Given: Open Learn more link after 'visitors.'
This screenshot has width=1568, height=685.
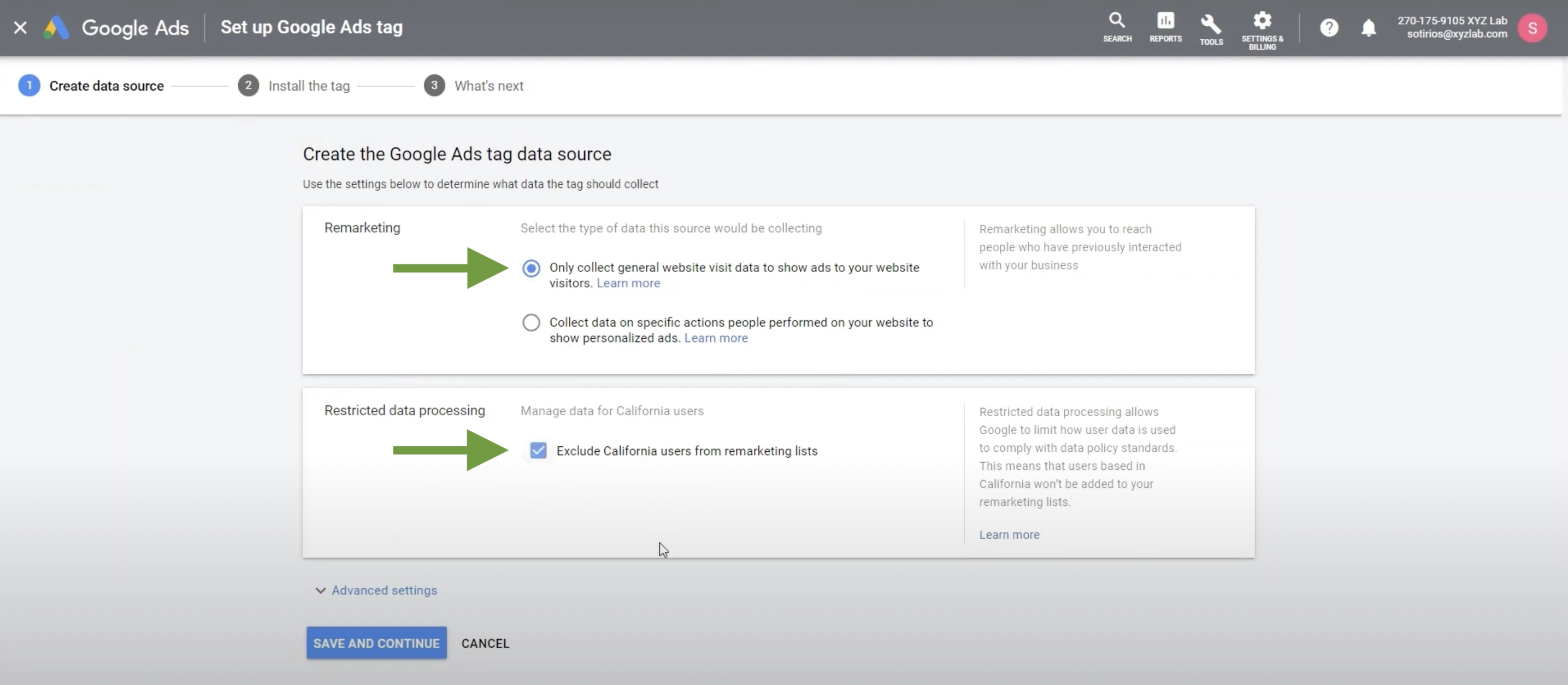Looking at the screenshot, I should 628,283.
